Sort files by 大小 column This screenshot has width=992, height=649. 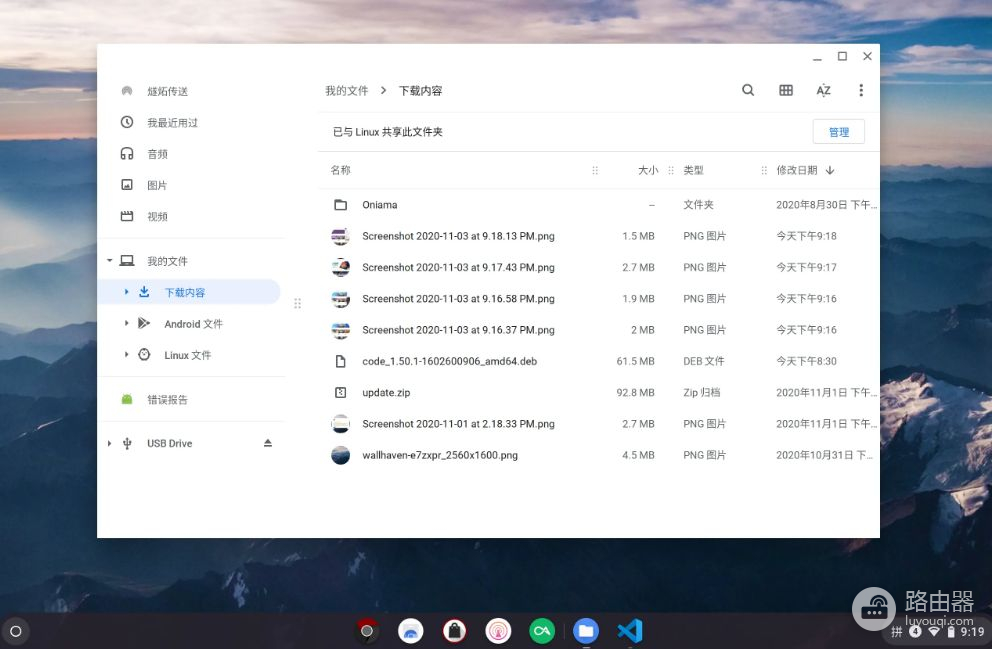tap(648, 170)
